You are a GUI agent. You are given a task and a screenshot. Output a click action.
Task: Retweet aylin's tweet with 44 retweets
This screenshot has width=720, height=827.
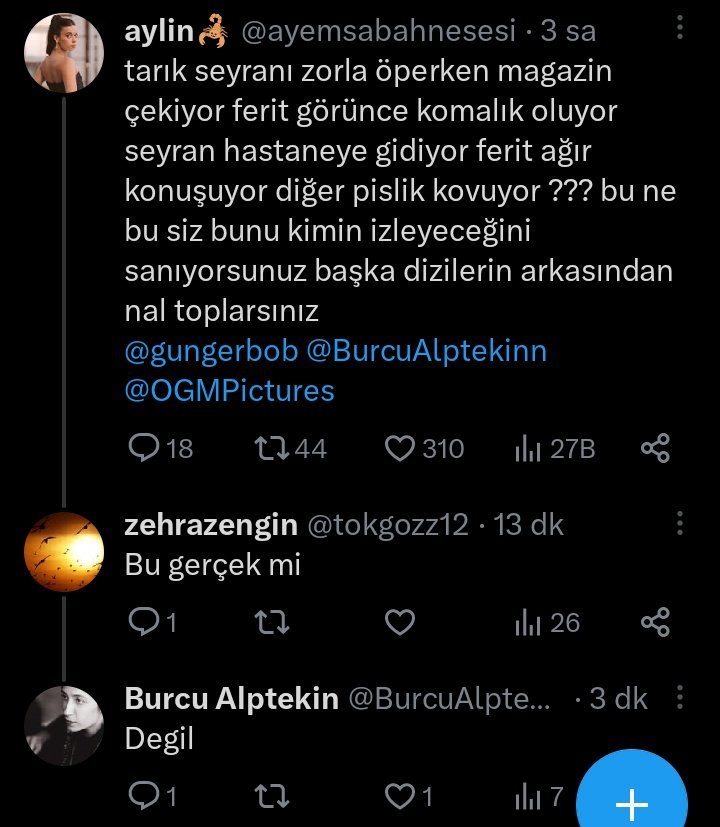pos(271,448)
